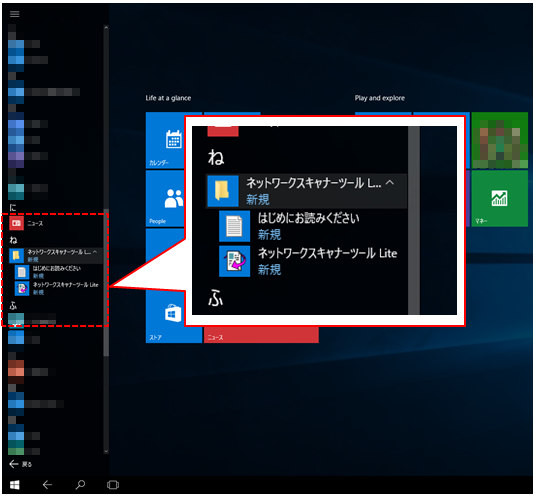Open the ニュース app in the app list
Screen dimensions: 537x496
pyautogui.click(x=55, y=223)
